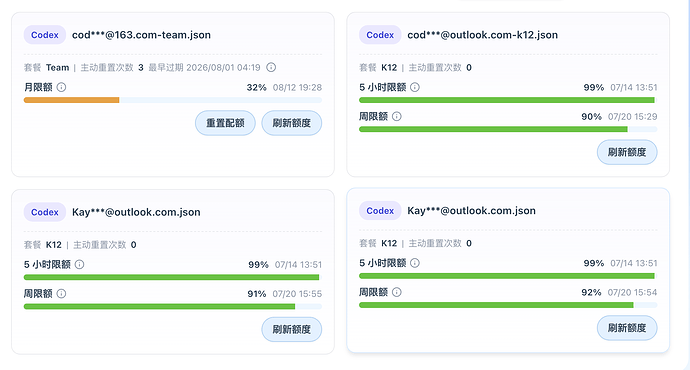Click plan K12 in cod***@outlook.com-k12.json card

click(x=389, y=67)
